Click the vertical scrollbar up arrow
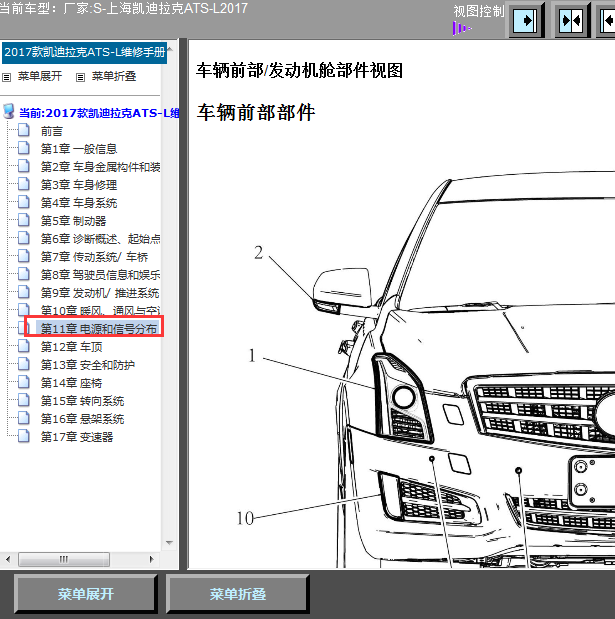The width and height of the screenshot is (615, 619). (x=170, y=49)
